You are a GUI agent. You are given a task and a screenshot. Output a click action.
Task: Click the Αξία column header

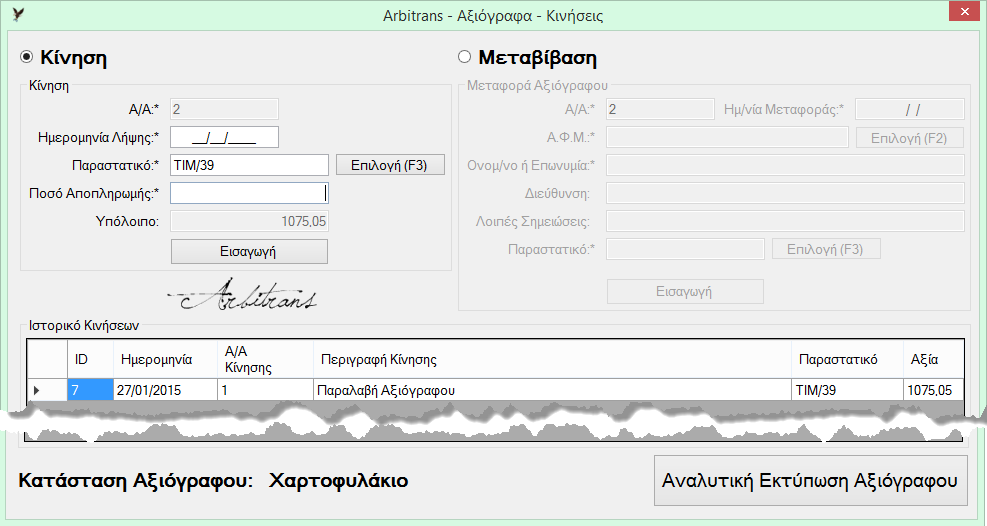(x=933, y=359)
